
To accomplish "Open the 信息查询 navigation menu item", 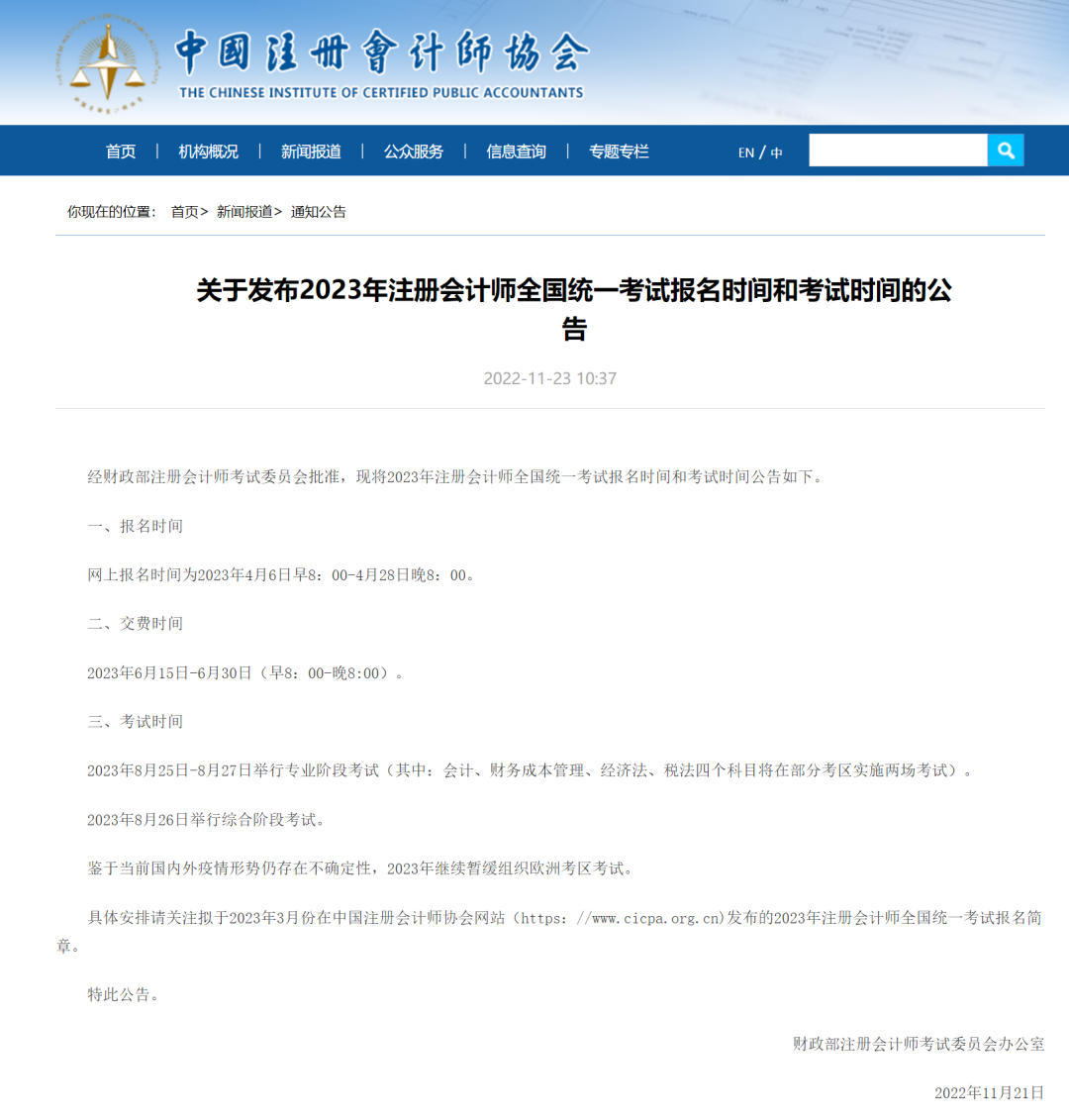I will pos(515,151).
